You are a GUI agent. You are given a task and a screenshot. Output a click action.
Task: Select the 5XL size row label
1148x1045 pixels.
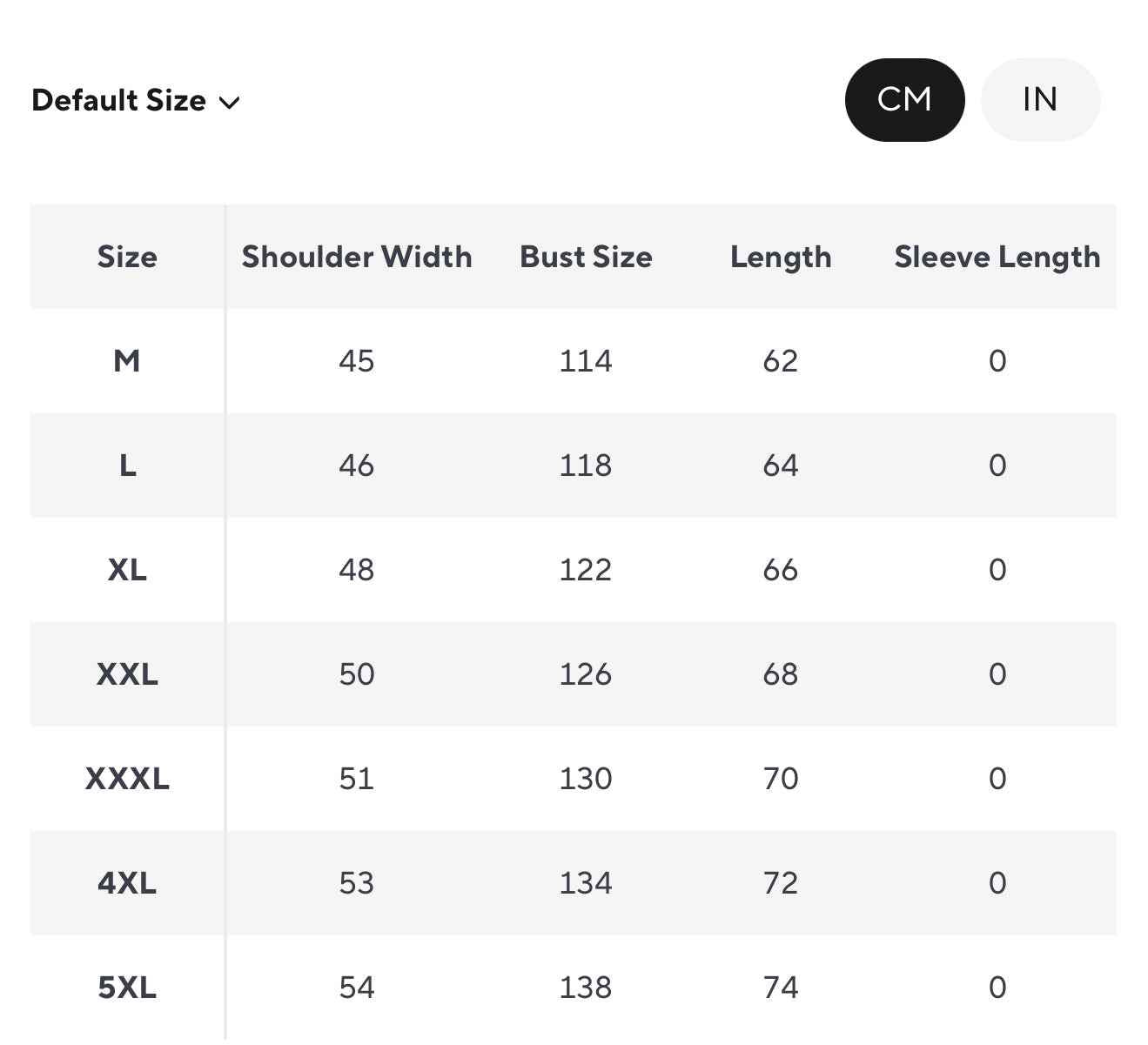[x=127, y=988]
